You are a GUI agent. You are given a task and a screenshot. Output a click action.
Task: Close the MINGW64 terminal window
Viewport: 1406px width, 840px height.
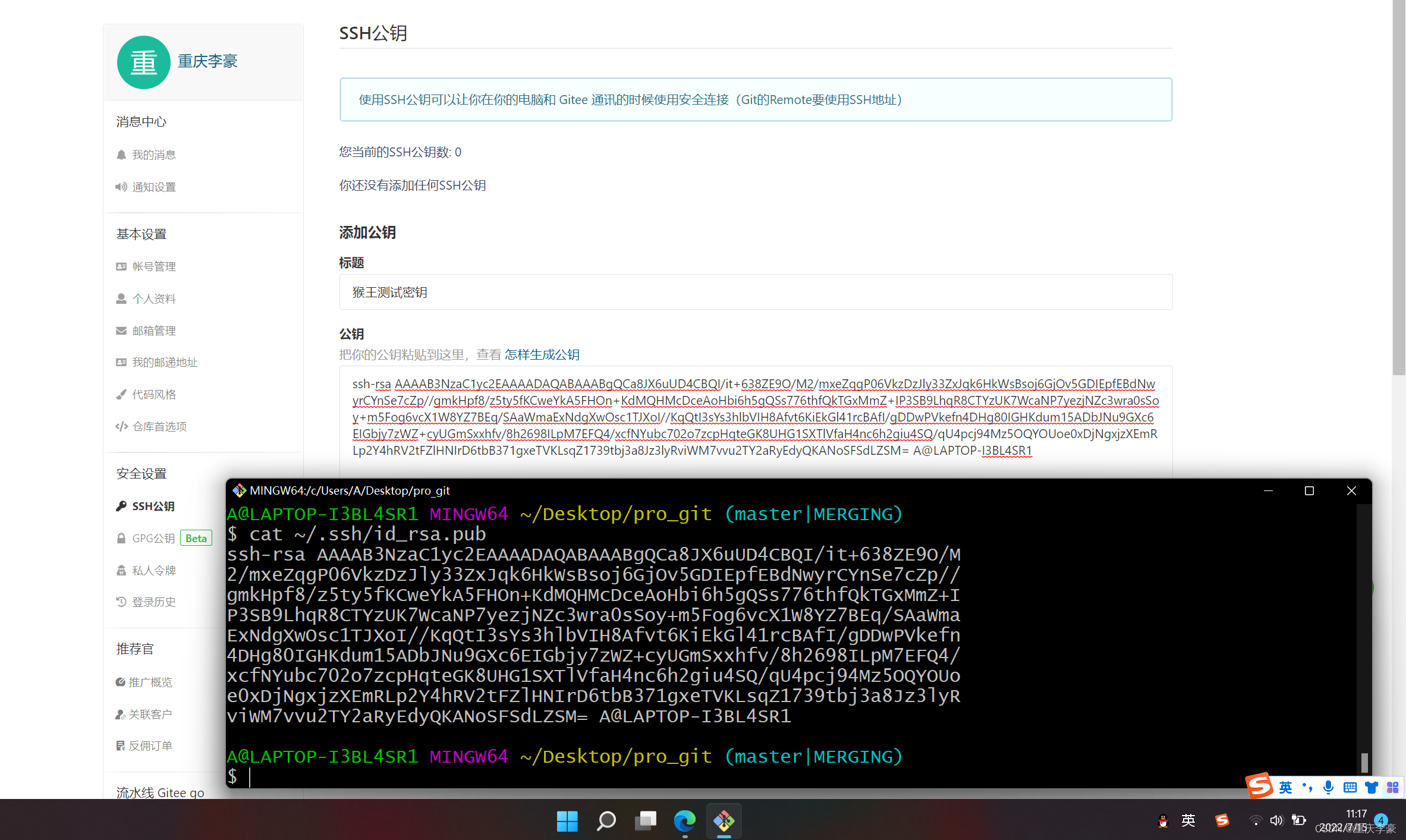tap(1351, 490)
